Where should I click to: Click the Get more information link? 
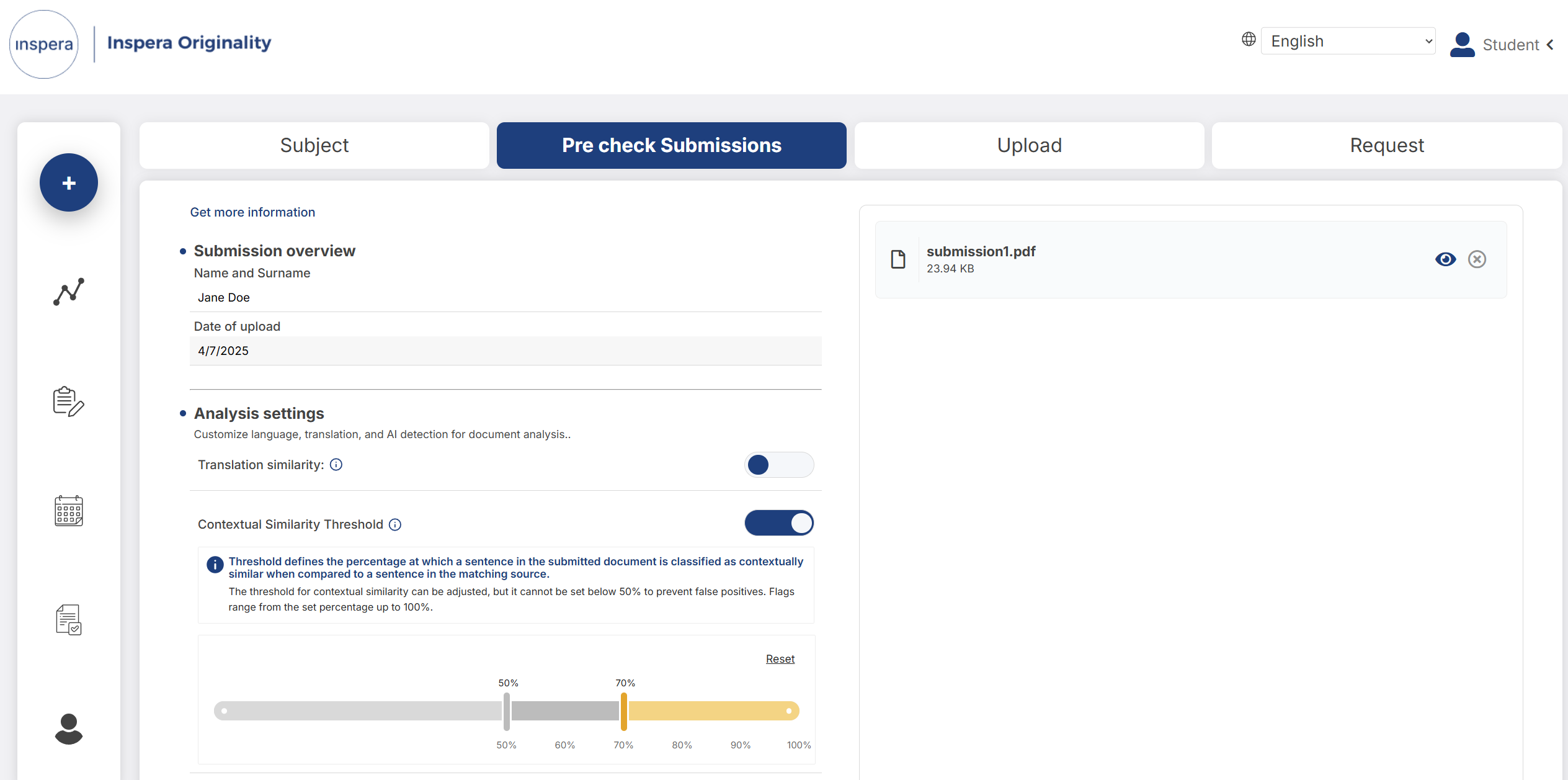[x=252, y=212]
